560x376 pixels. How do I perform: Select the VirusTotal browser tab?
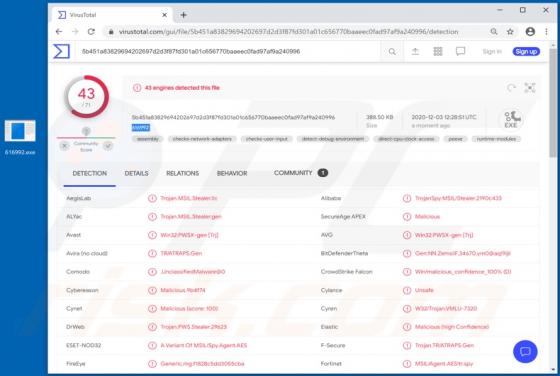click(111, 15)
